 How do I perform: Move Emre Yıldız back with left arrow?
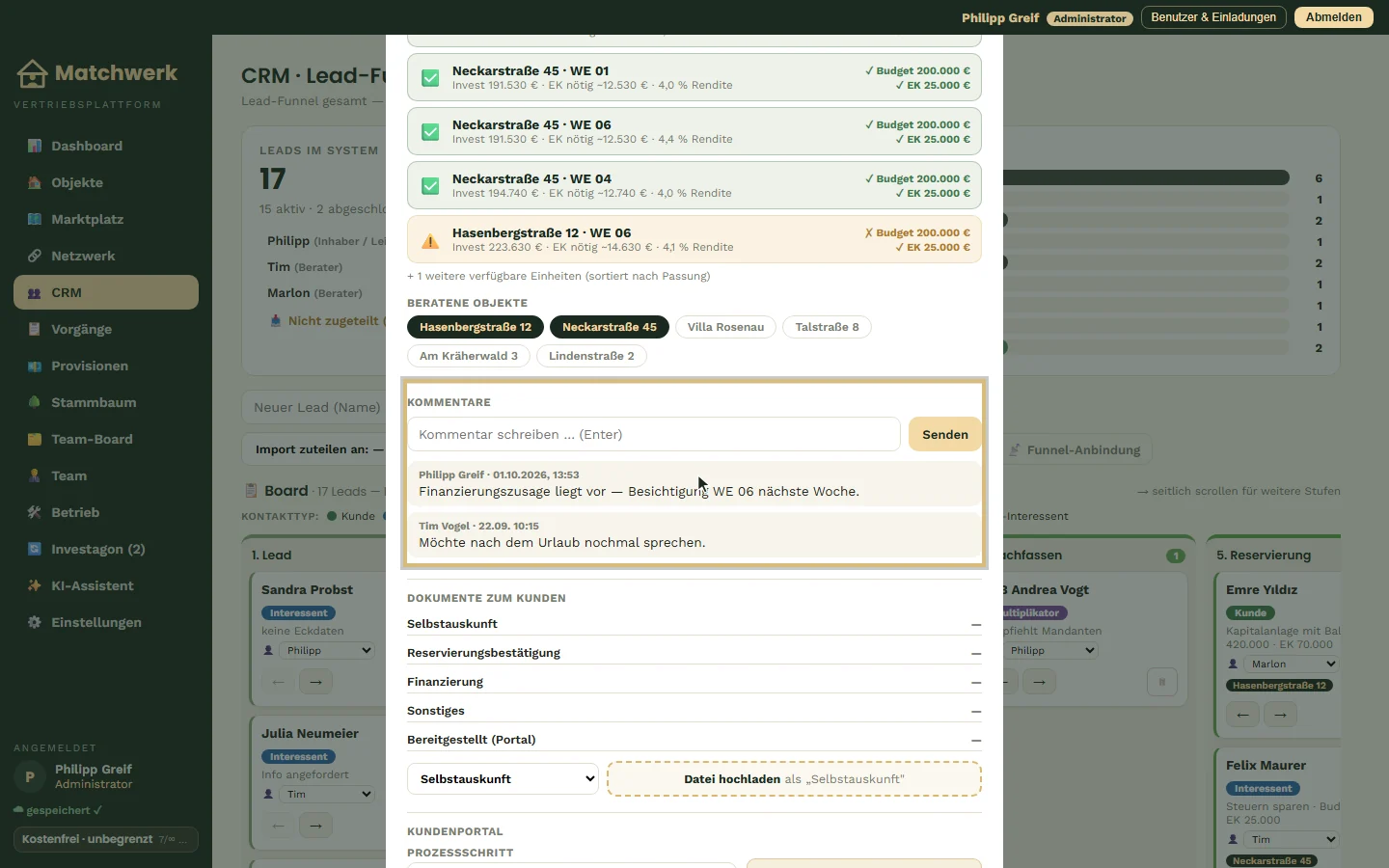click(x=1242, y=715)
